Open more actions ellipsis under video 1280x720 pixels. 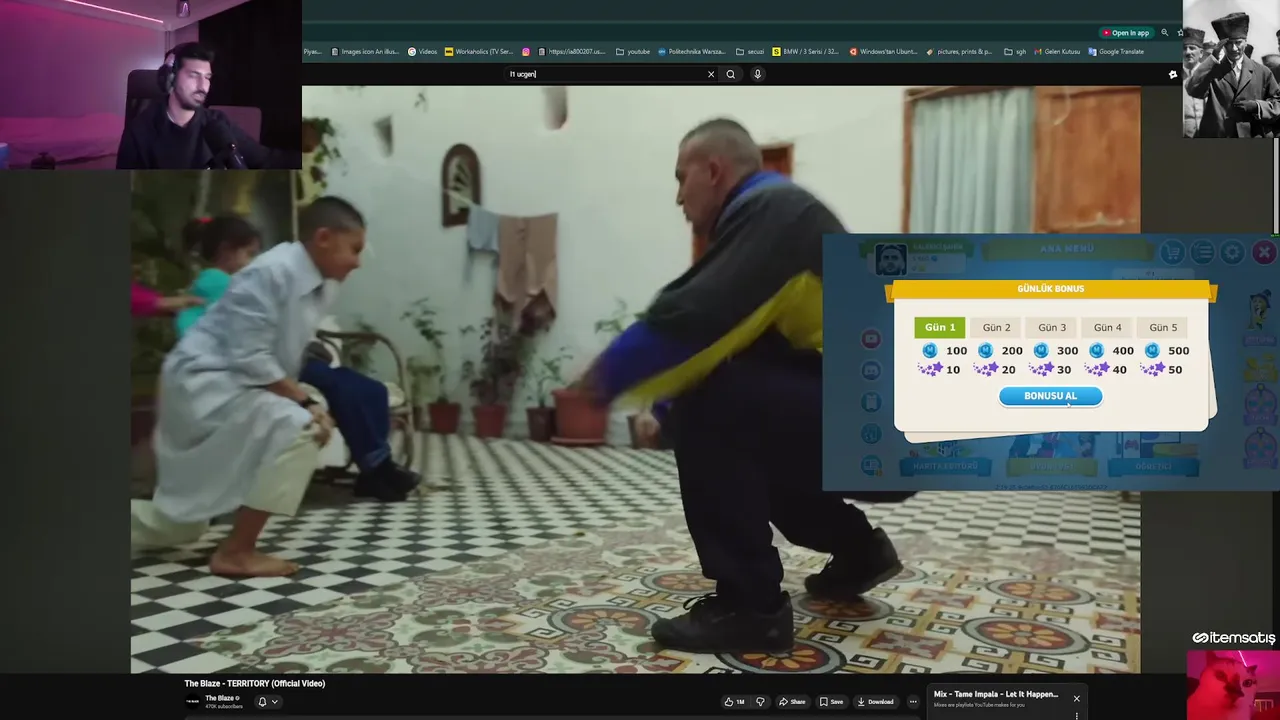click(913, 702)
